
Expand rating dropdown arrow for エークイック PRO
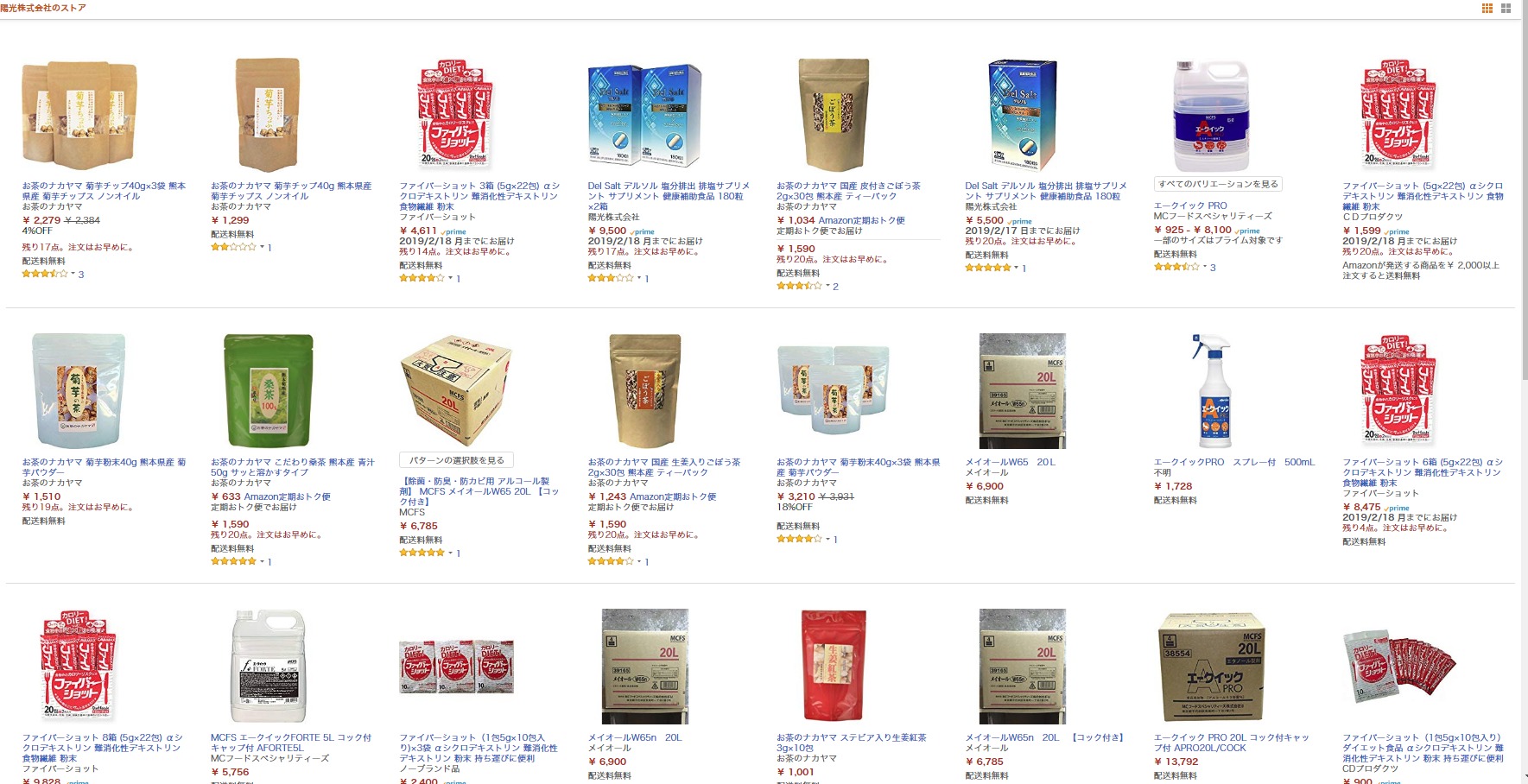1204,267
